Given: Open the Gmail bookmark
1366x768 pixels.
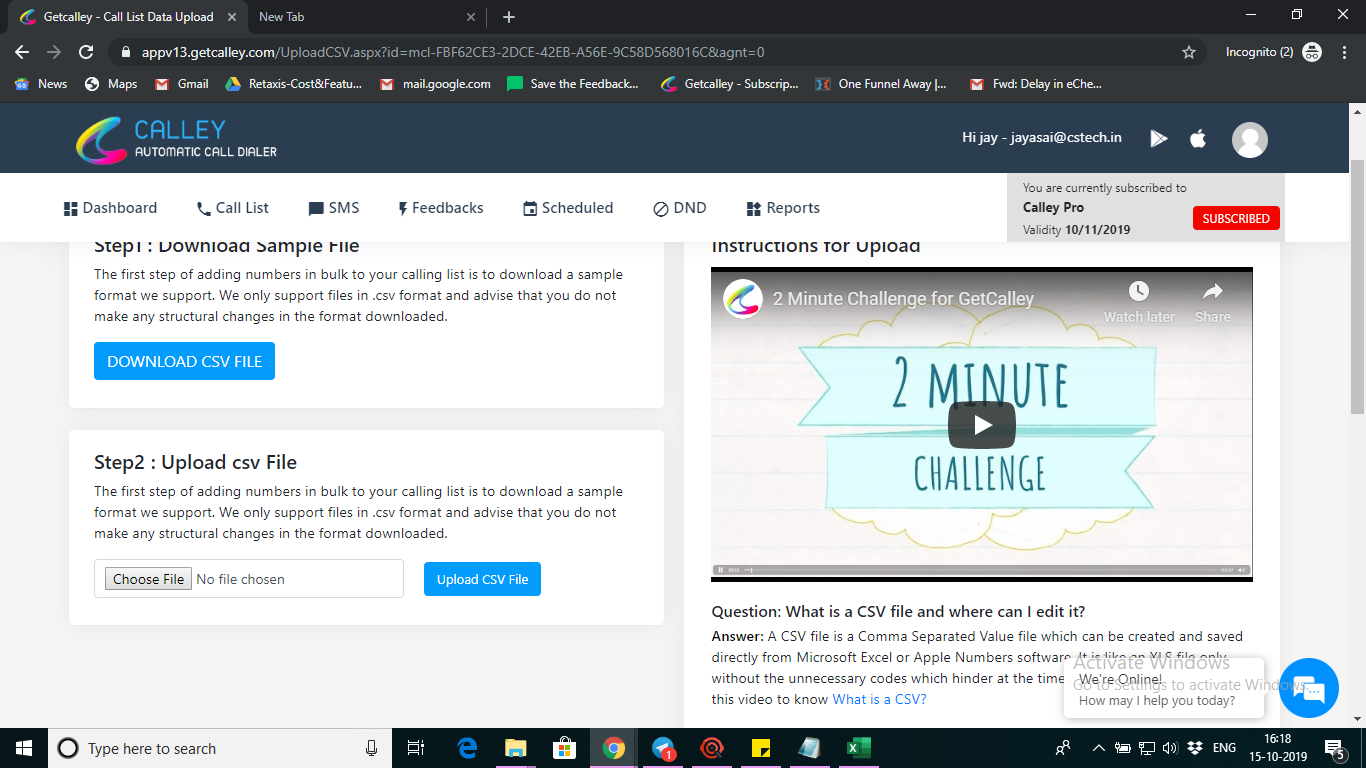Looking at the screenshot, I should [182, 84].
